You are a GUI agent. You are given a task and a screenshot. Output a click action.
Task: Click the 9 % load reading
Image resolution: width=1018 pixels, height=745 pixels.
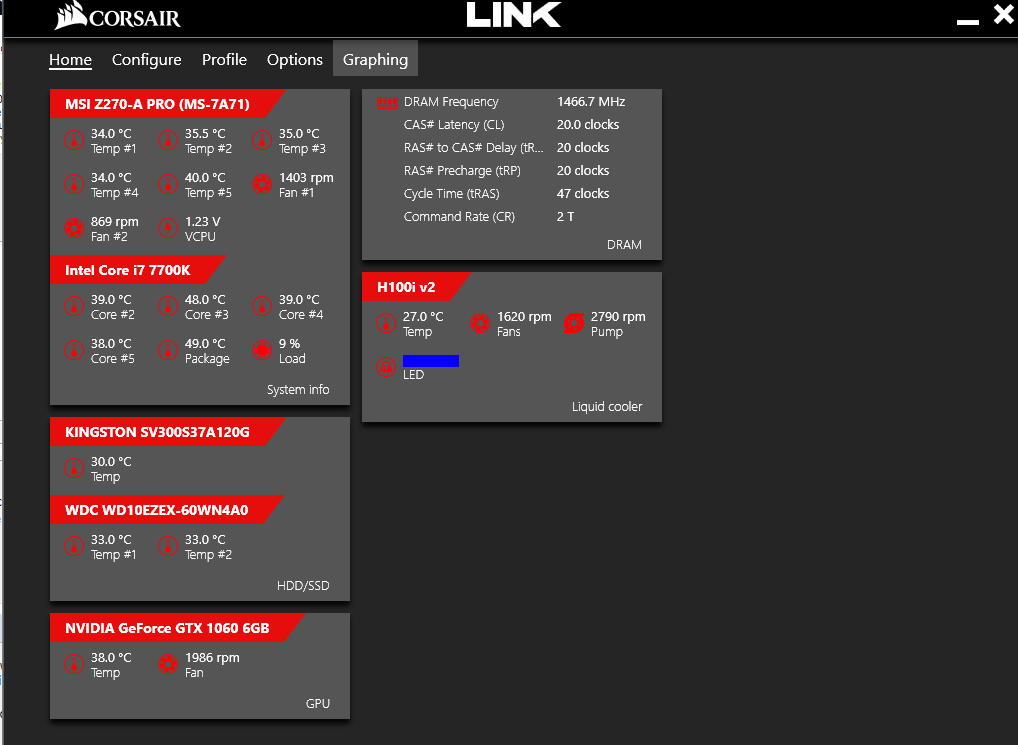tap(290, 343)
